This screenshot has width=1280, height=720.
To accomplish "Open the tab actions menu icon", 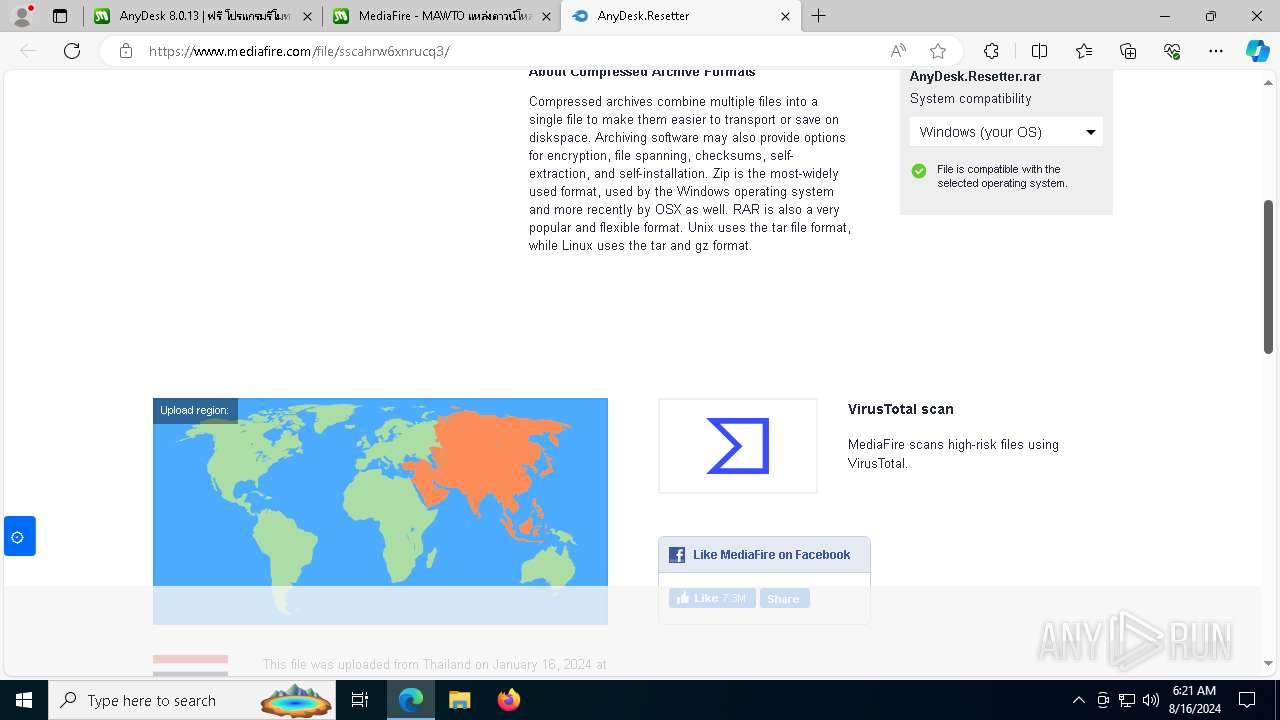I will (x=60, y=16).
